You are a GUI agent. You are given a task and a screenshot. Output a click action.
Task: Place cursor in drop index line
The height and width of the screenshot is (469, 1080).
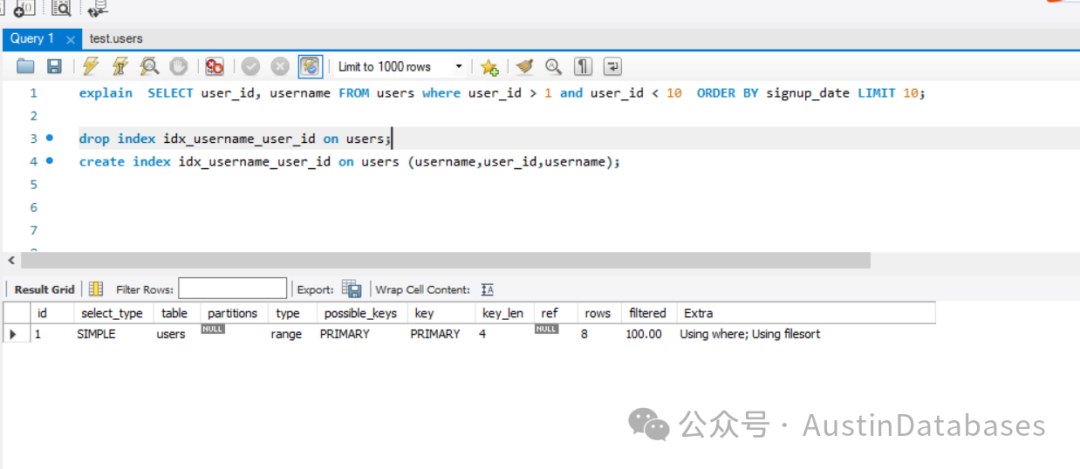pos(235,138)
